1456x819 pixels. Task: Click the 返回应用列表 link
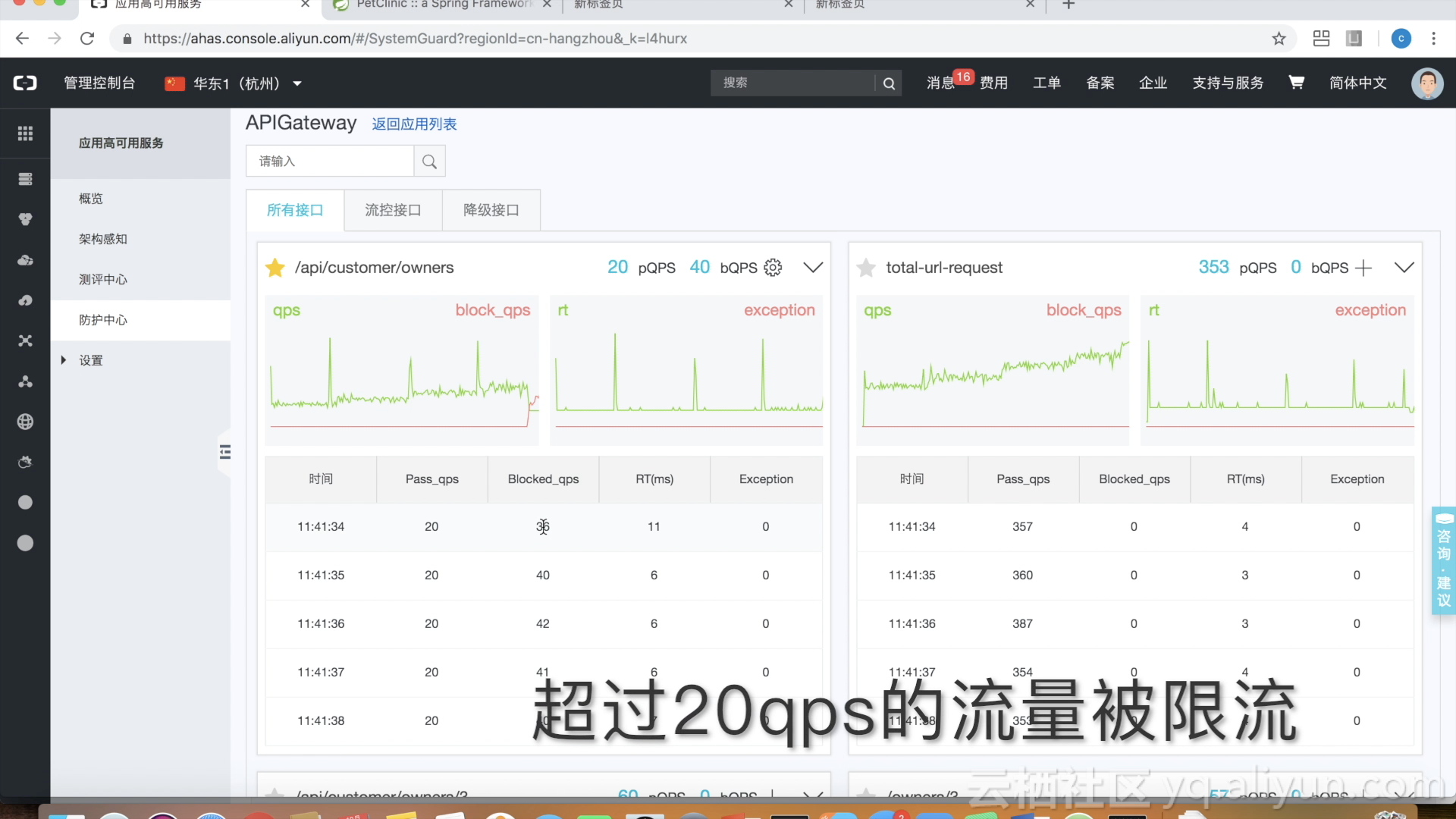point(414,124)
